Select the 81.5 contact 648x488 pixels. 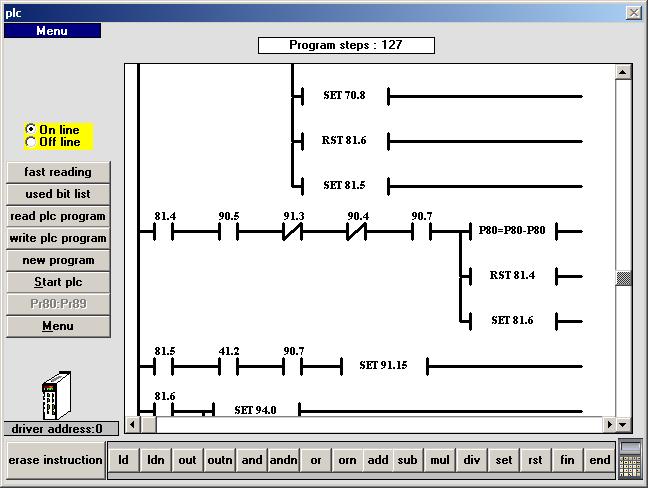[164, 367]
